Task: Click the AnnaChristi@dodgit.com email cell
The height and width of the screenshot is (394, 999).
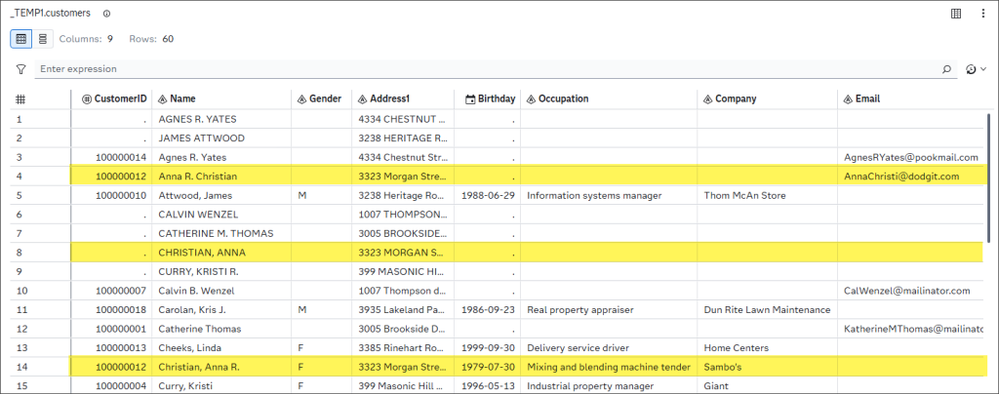Action: coord(910,176)
